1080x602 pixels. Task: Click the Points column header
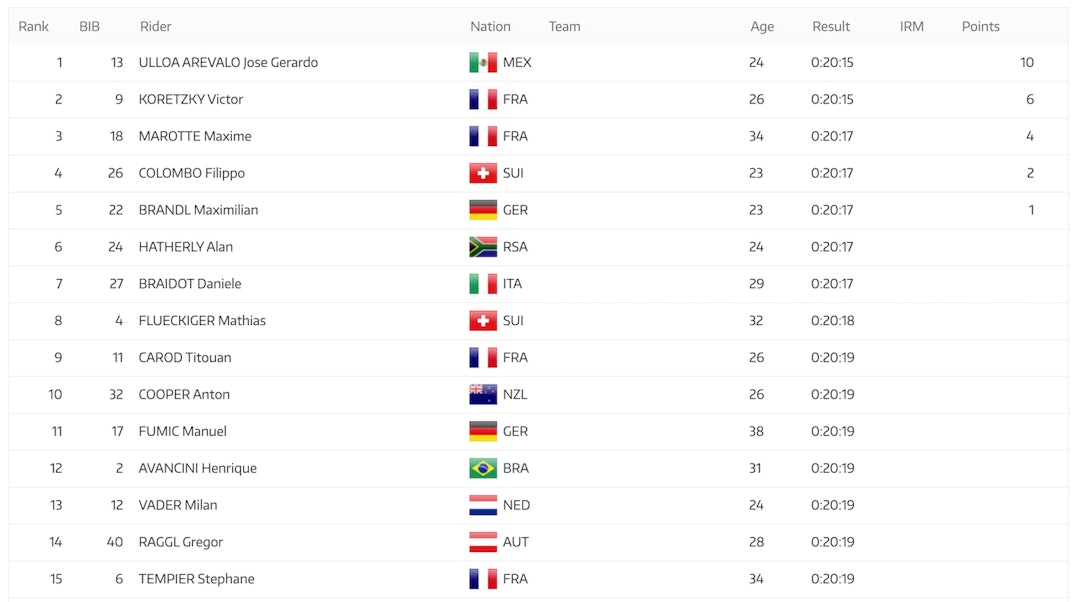[x=980, y=27]
